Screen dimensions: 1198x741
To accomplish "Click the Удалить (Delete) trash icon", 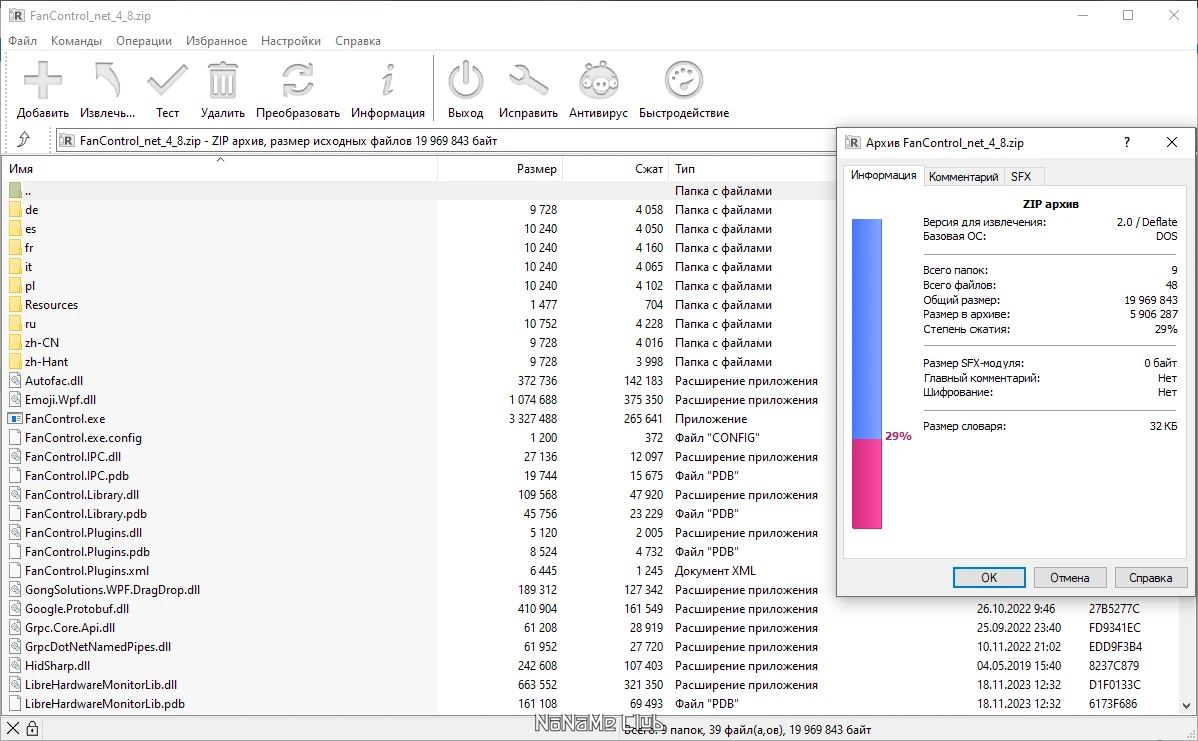I will pos(222,88).
